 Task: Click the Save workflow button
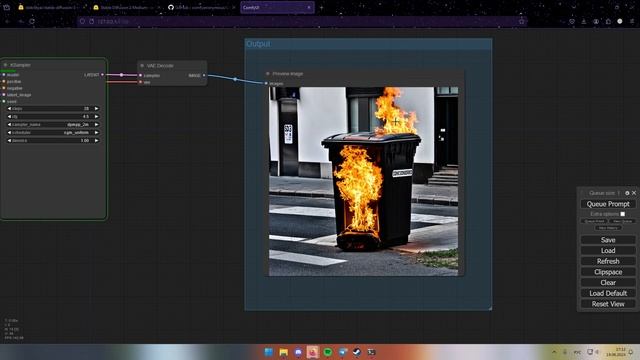608,240
